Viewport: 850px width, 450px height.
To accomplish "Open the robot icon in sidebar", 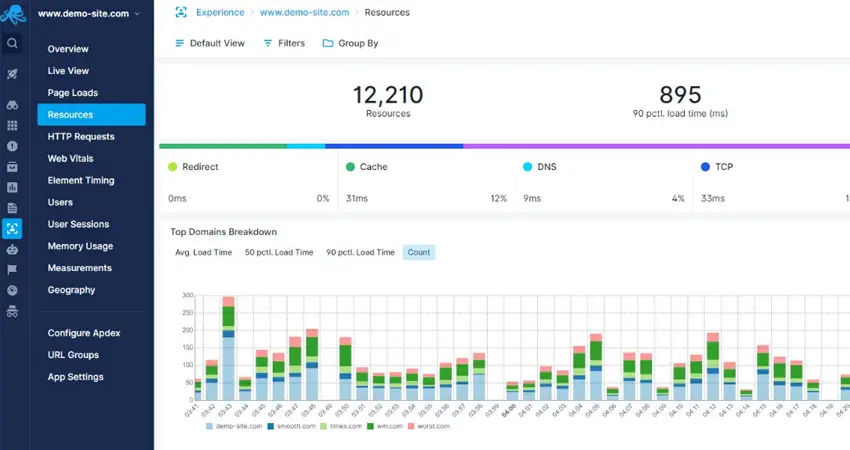I will coord(12,249).
